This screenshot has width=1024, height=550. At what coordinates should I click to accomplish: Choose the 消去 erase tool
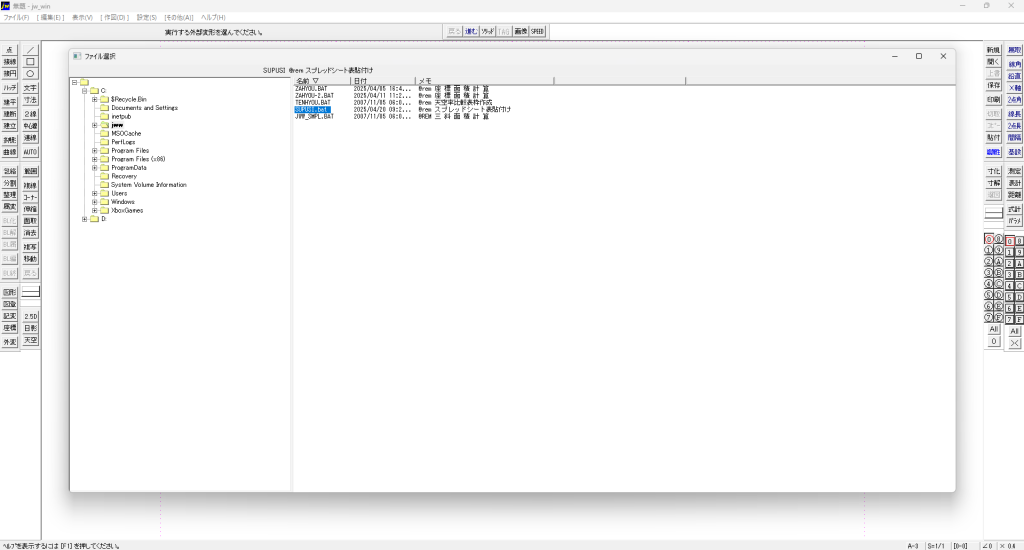(x=30, y=233)
